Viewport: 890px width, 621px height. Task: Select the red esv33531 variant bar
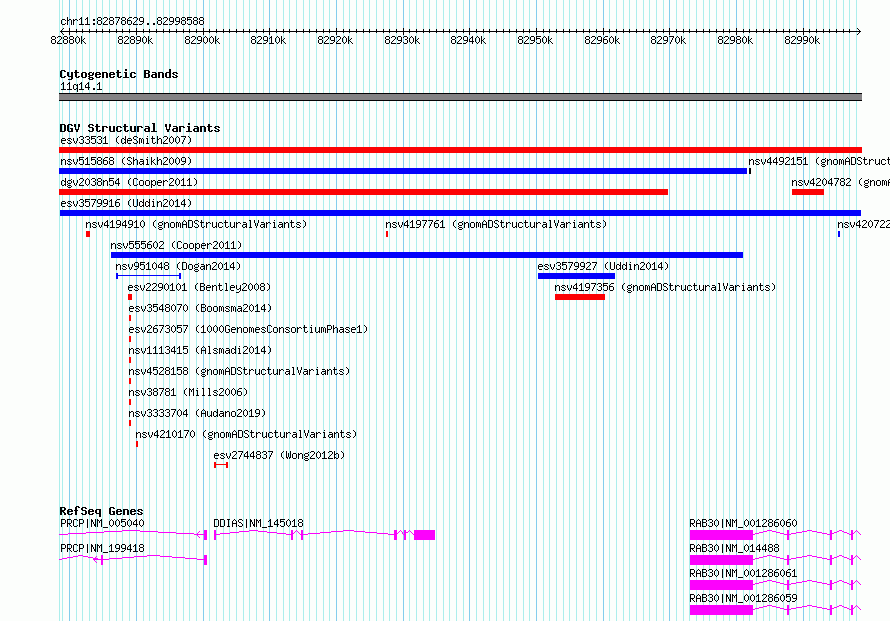pyautogui.click(x=460, y=150)
